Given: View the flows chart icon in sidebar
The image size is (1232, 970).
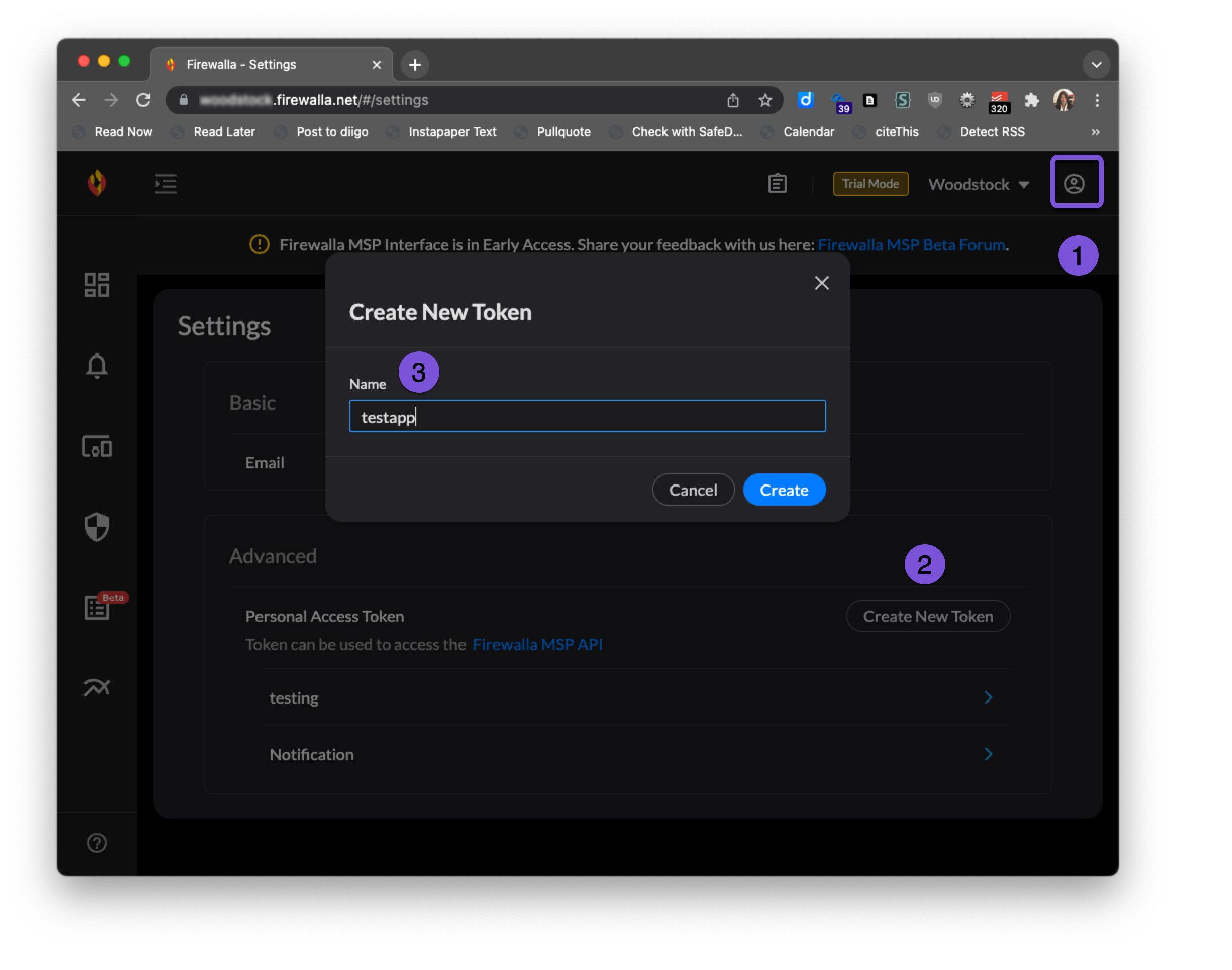Looking at the screenshot, I should tap(96, 687).
